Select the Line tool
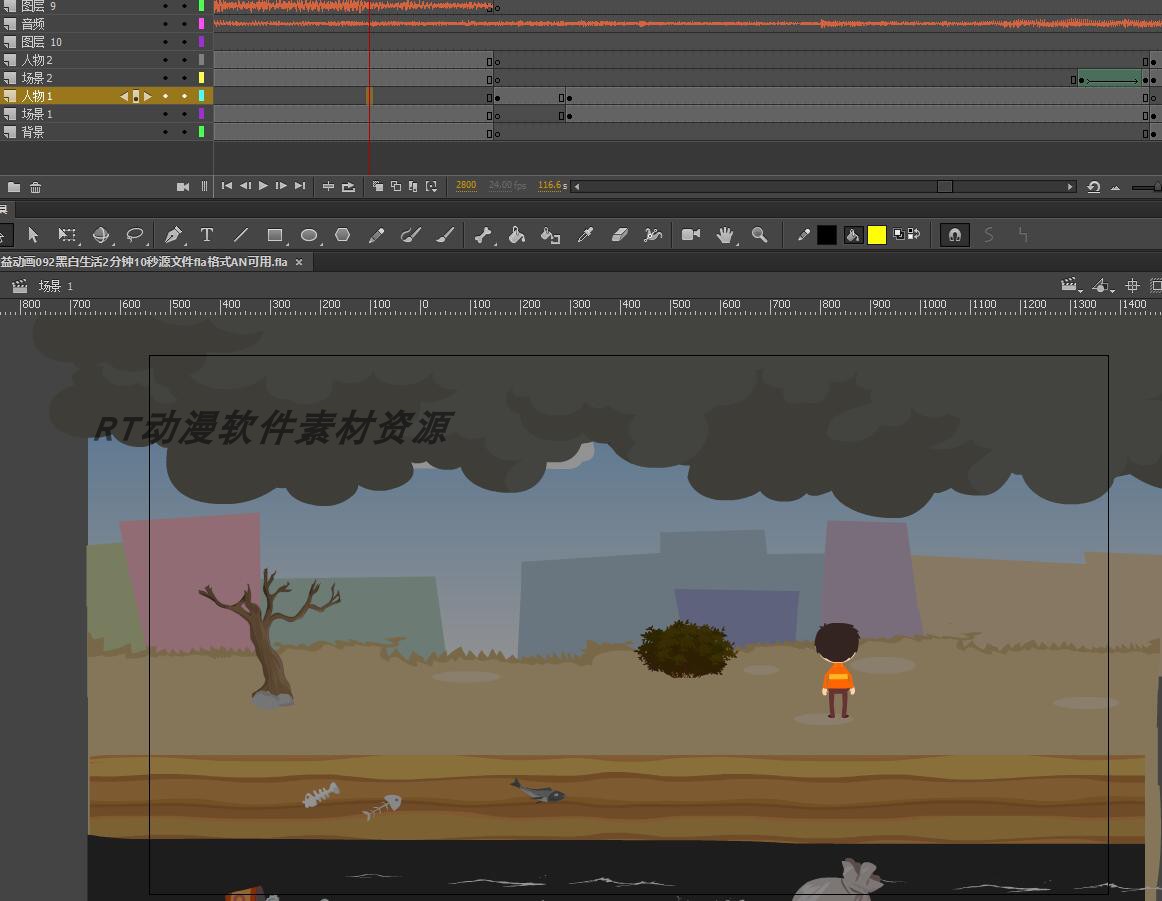The height and width of the screenshot is (901, 1162). [x=241, y=235]
